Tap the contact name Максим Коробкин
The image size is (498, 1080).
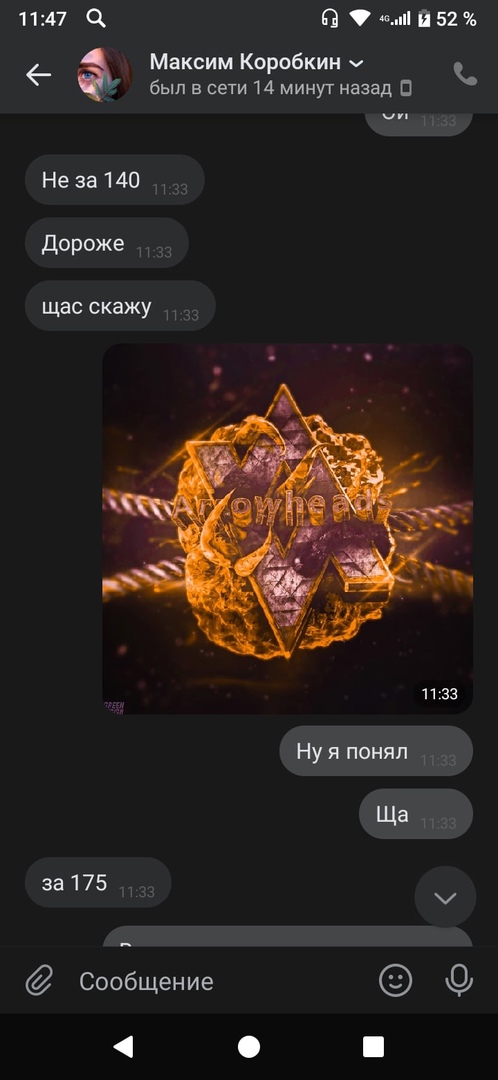click(245, 62)
